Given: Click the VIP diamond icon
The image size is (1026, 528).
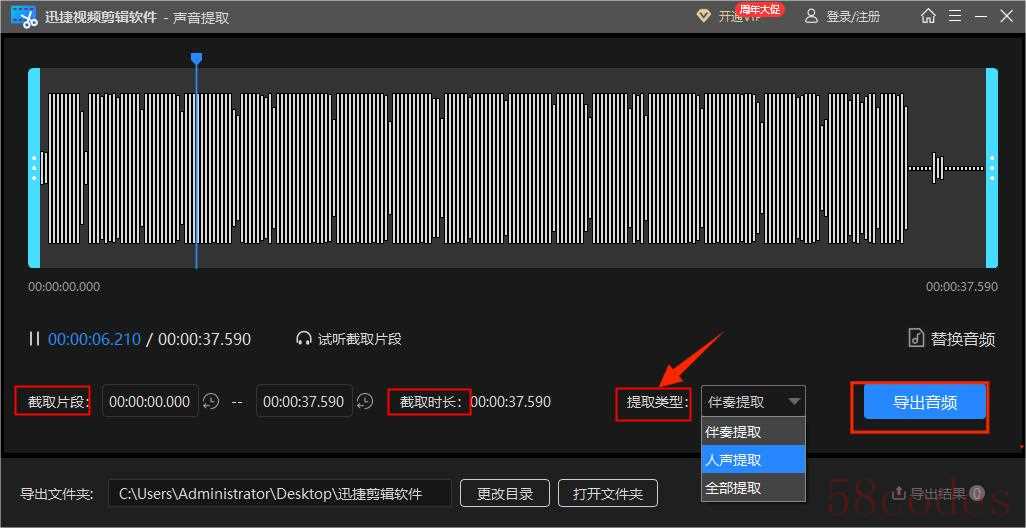Looking at the screenshot, I should pos(703,16).
